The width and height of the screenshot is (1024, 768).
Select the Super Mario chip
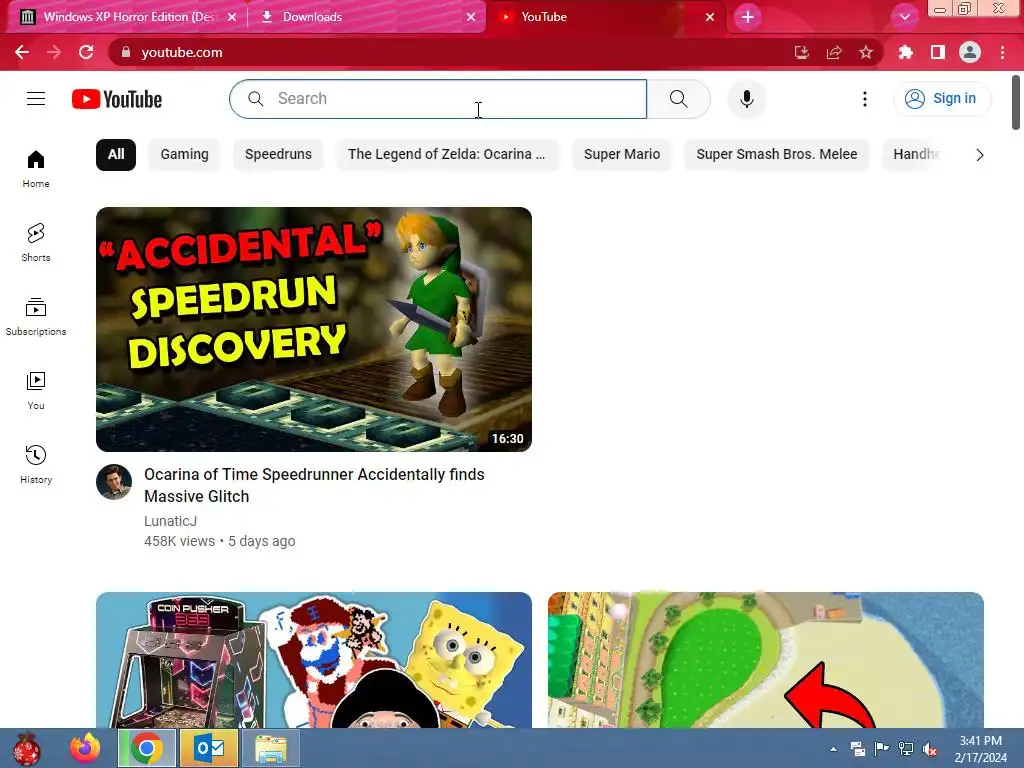pyautogui.click(x=622, y=155)
